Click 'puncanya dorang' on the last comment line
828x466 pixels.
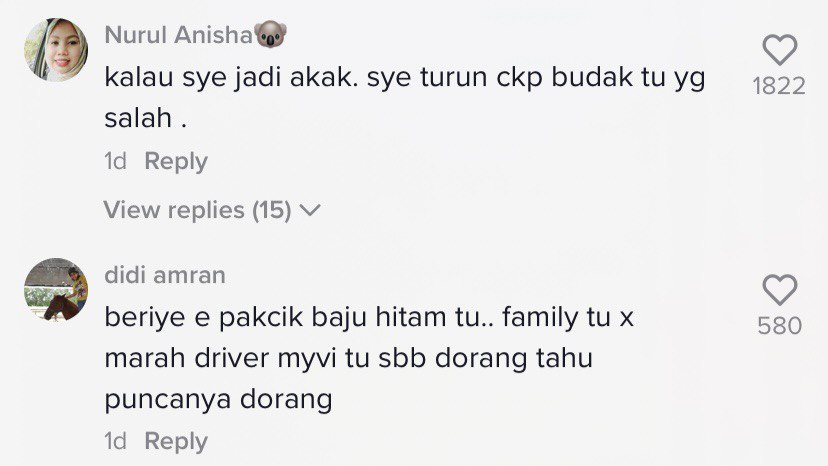pyautogui.click(x=218, y=400)
